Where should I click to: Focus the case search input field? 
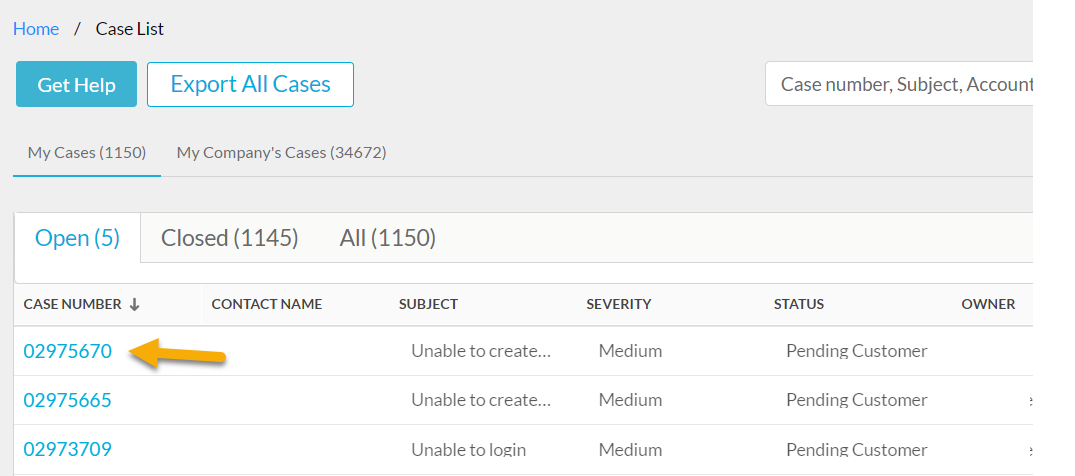pyautogui.click(x=900, y=84)
